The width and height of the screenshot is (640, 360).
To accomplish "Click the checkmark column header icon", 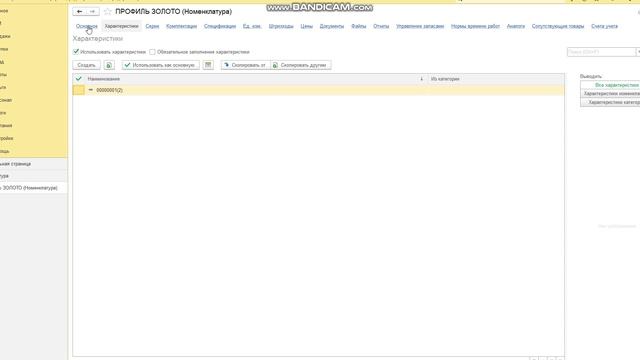I will [x=79, y=78].
